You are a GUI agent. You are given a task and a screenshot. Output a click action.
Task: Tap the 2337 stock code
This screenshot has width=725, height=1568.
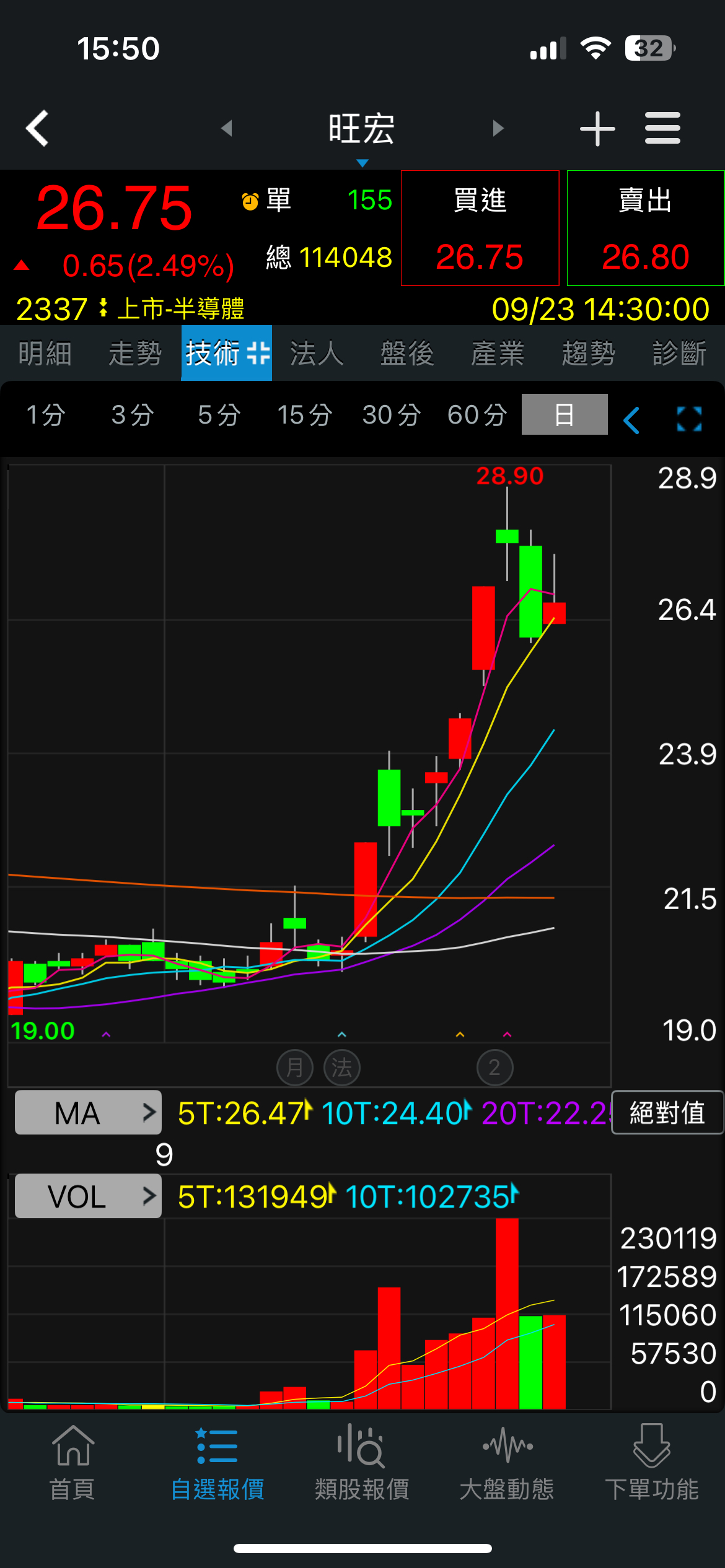51,309
